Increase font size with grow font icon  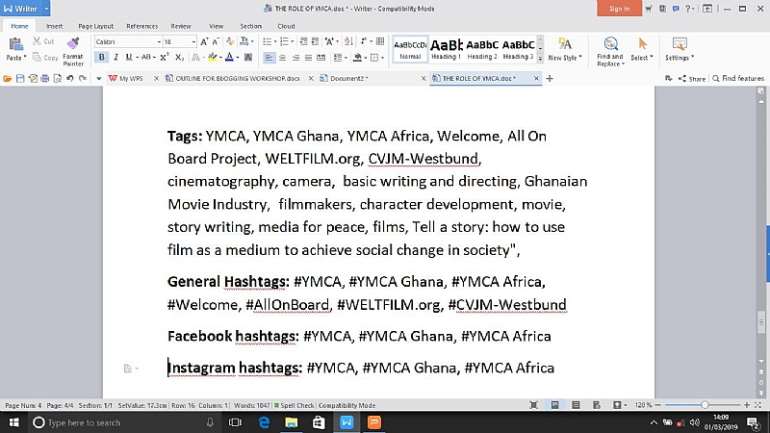point(204,42)
